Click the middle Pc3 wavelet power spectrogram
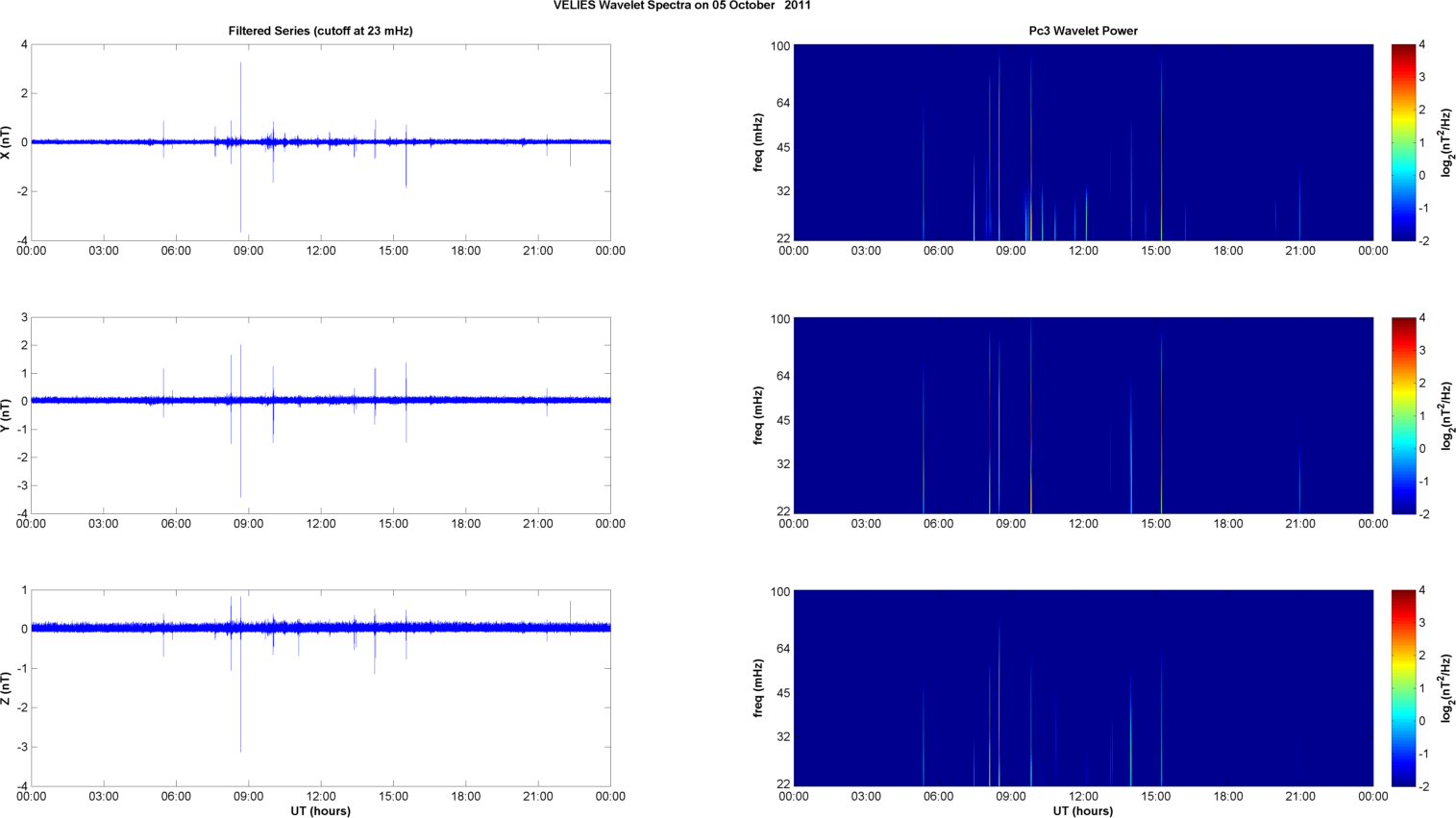 click(1083, 415)
